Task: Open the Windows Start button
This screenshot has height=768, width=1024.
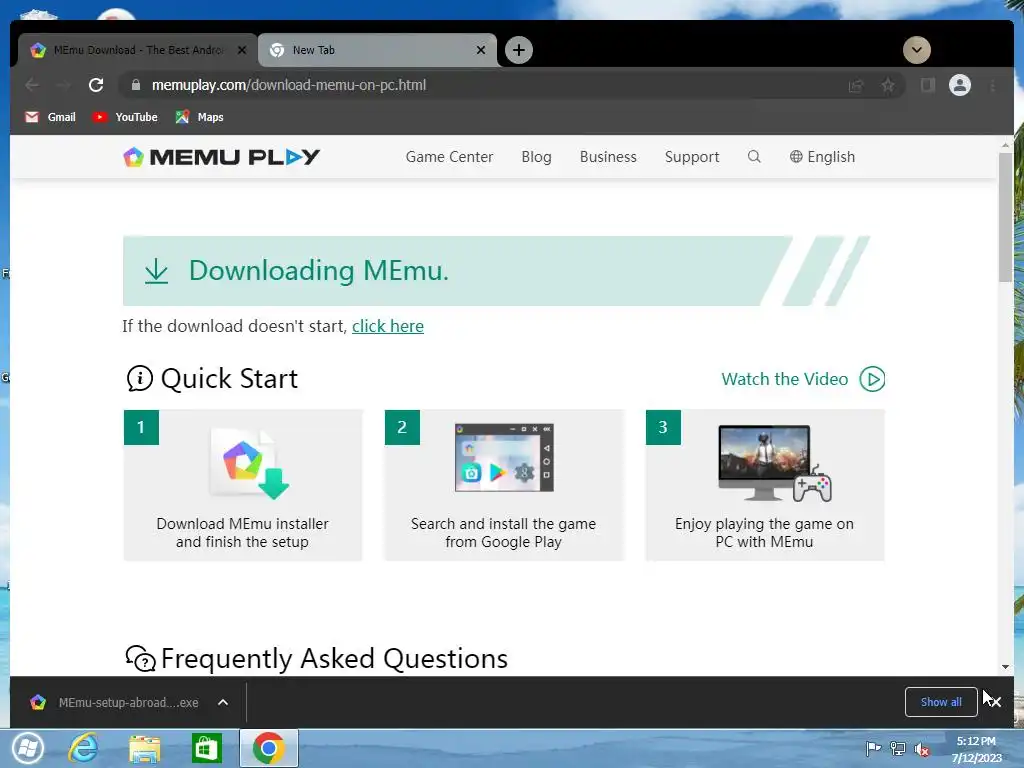Action: 27,748
